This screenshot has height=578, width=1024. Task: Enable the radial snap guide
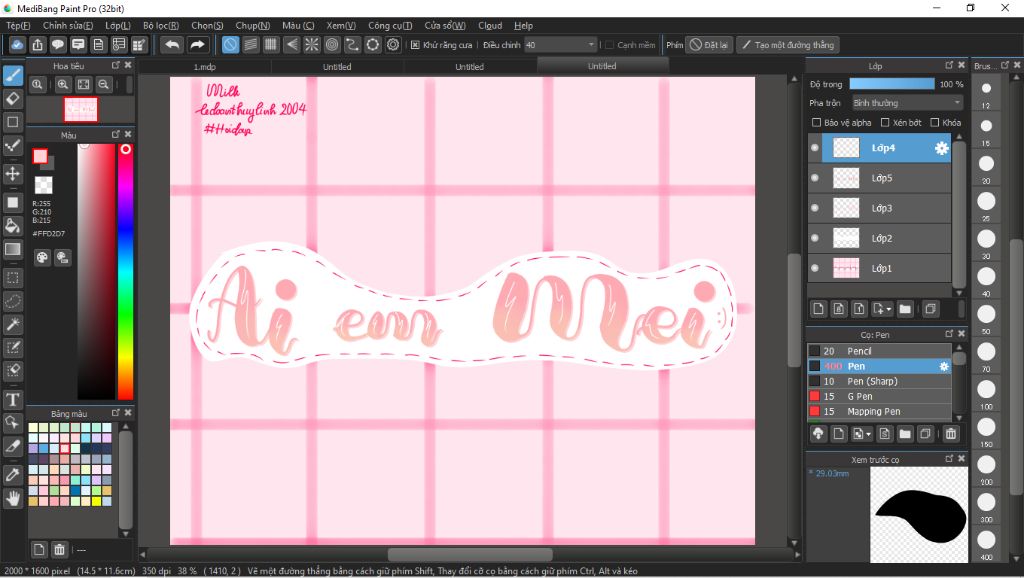point(312,44)
